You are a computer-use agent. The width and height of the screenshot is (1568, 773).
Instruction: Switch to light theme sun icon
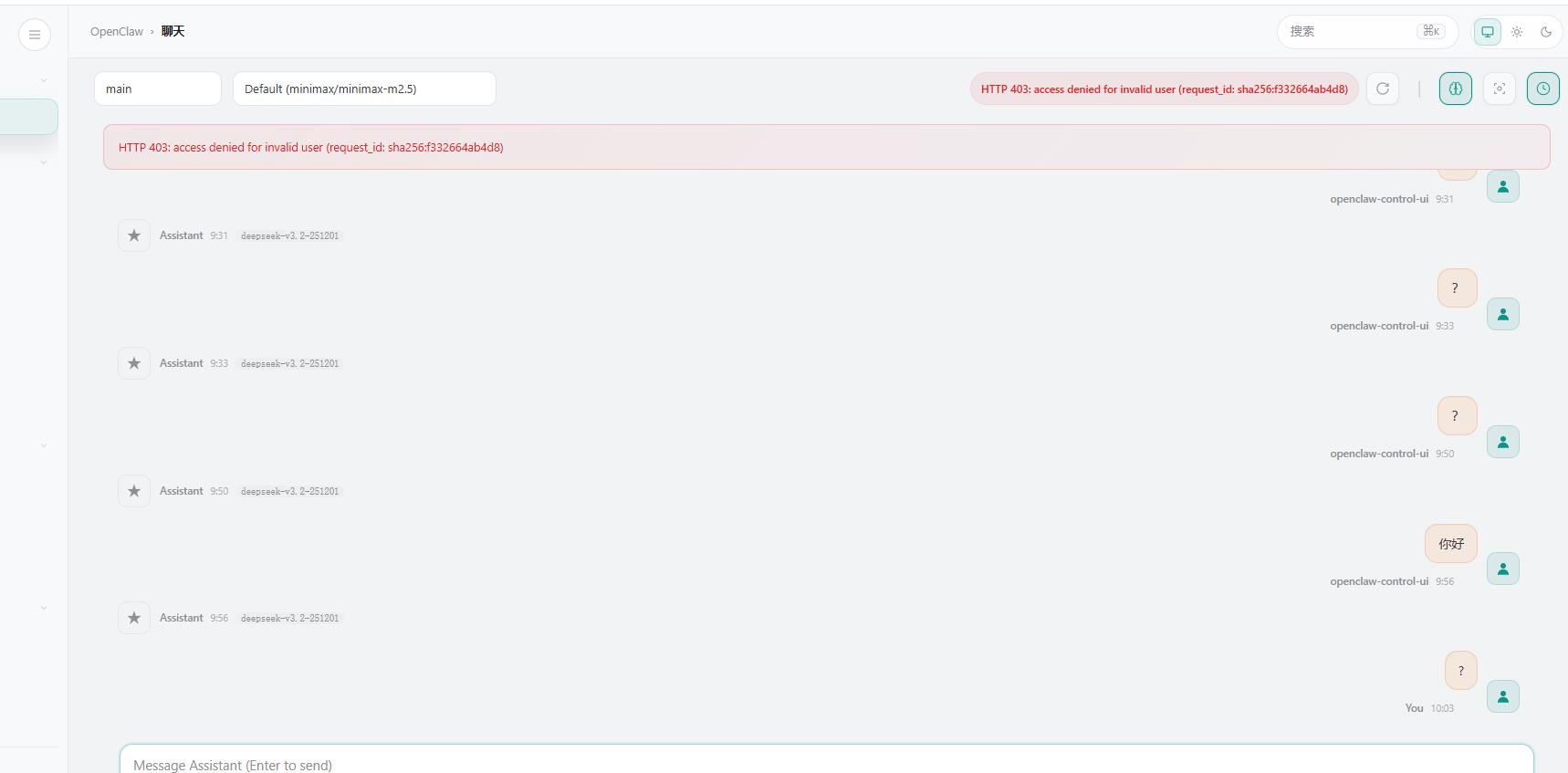1517,32
